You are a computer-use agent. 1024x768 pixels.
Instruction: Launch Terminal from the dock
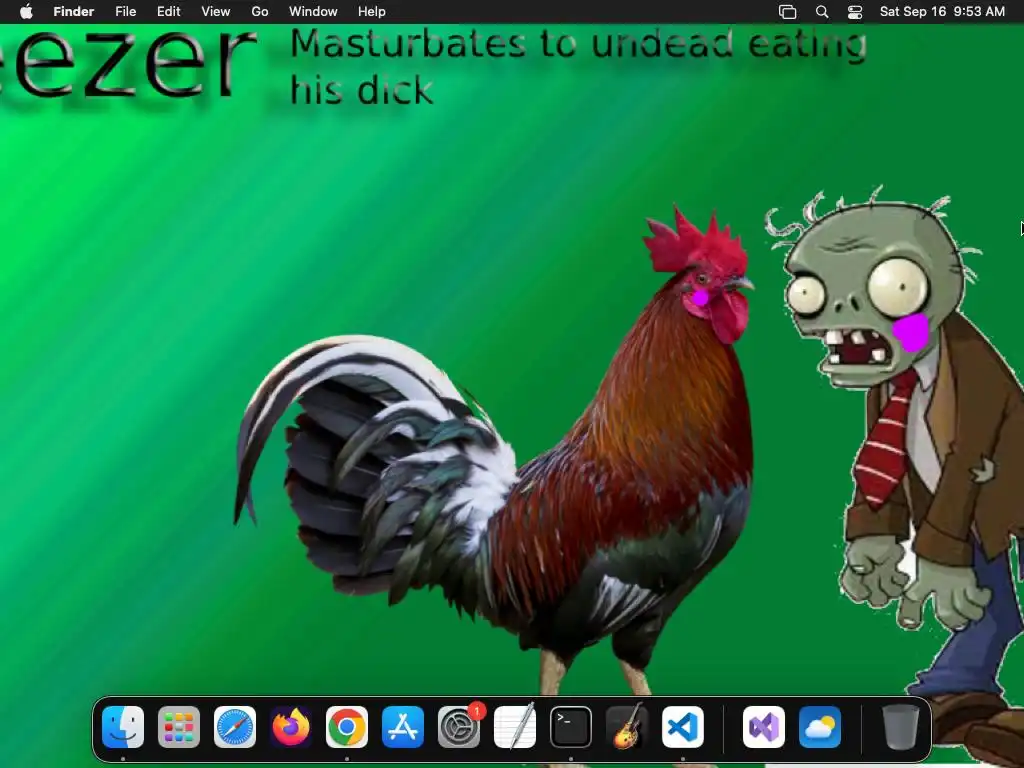[x=571, y=727]
